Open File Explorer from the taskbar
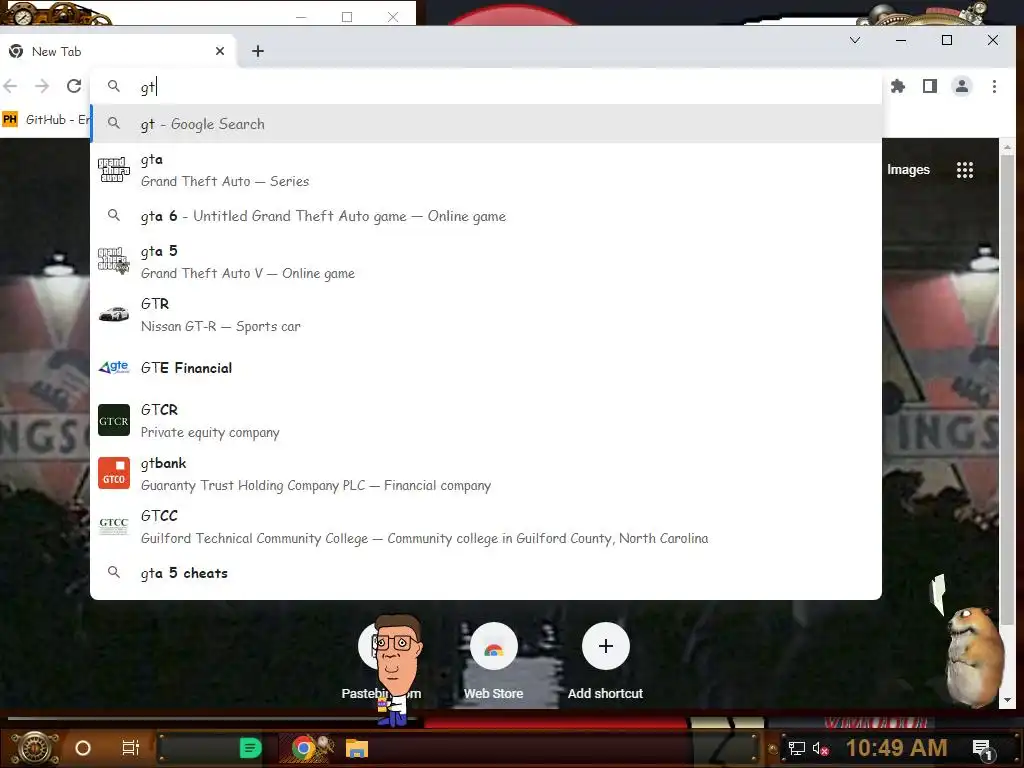Screen dimensions: 1024x768 [357, 748]
